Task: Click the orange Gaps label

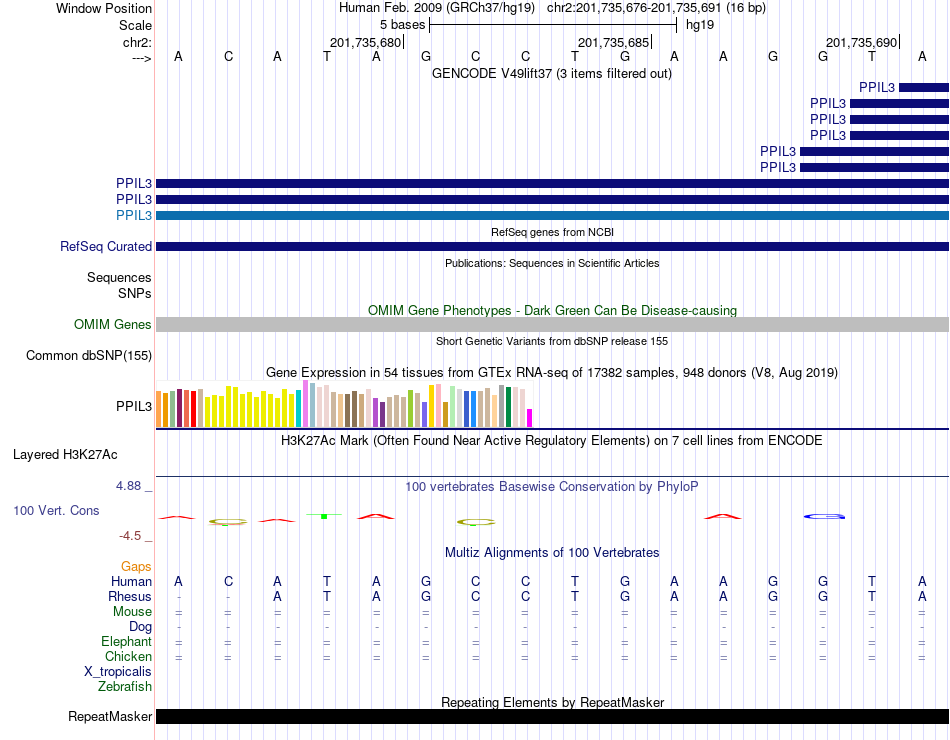Action: [x=136, y=567]
